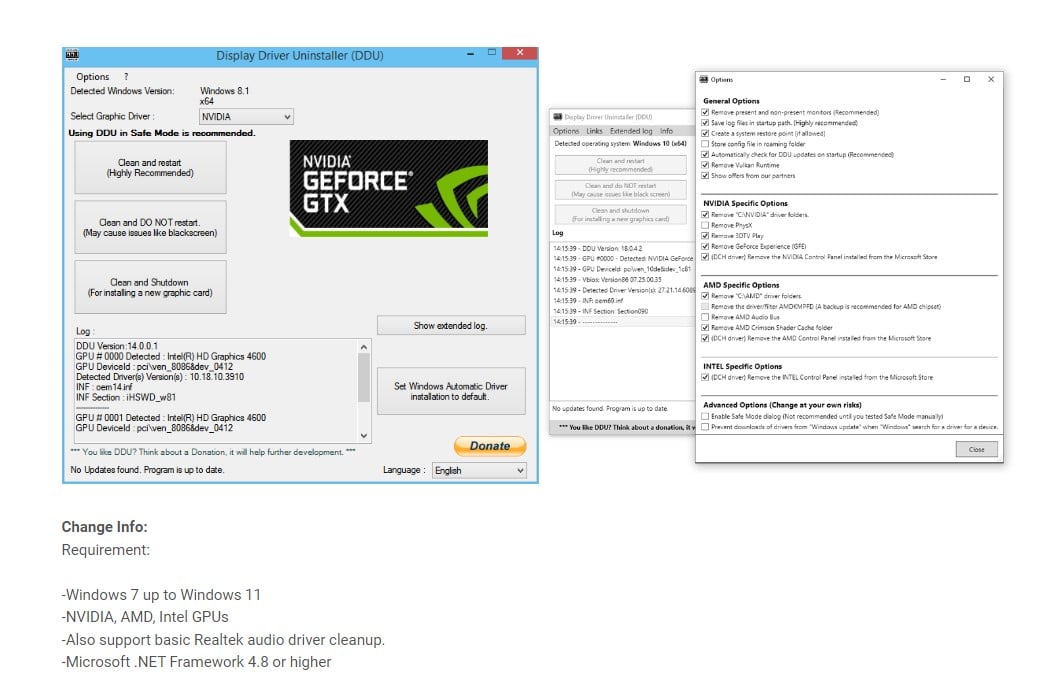This screenshot has width=1044, height=690.
Task: Toggle Create a system restore point checkbox
Action: click(705, 134)
